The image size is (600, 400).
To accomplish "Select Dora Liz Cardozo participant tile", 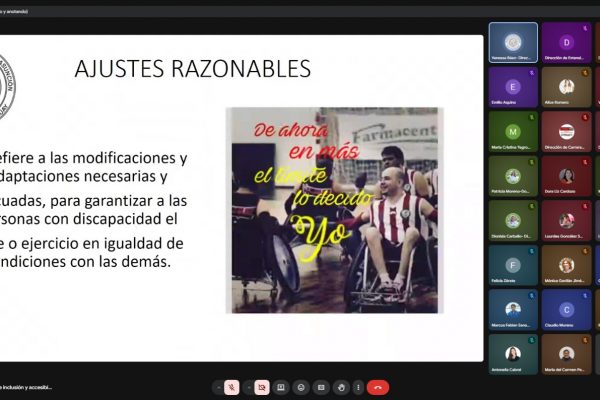I will coord(566,176).
